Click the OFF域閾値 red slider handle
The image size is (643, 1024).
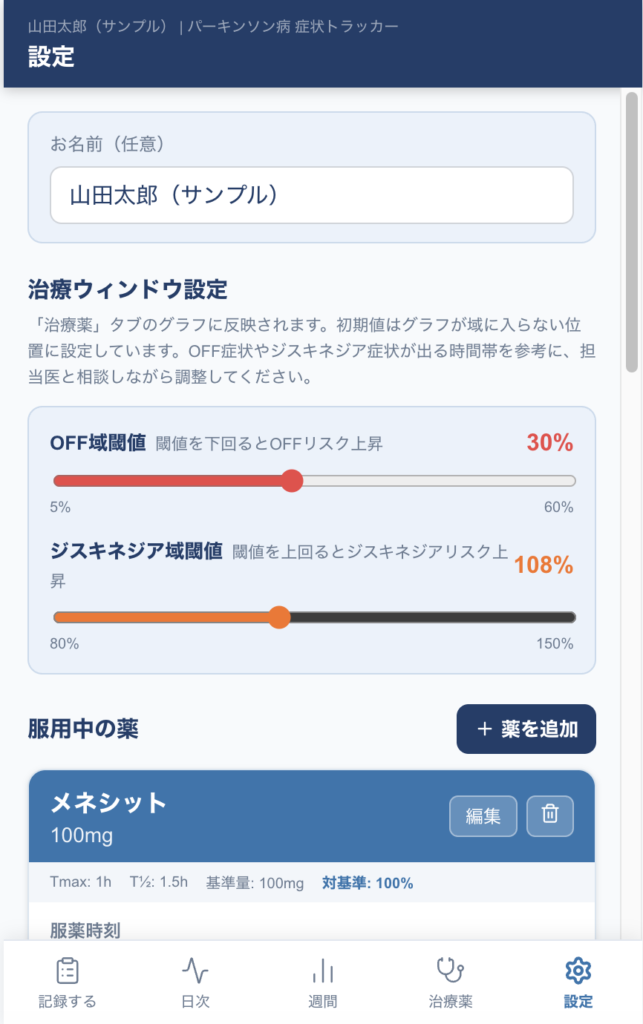pos(291,481)
